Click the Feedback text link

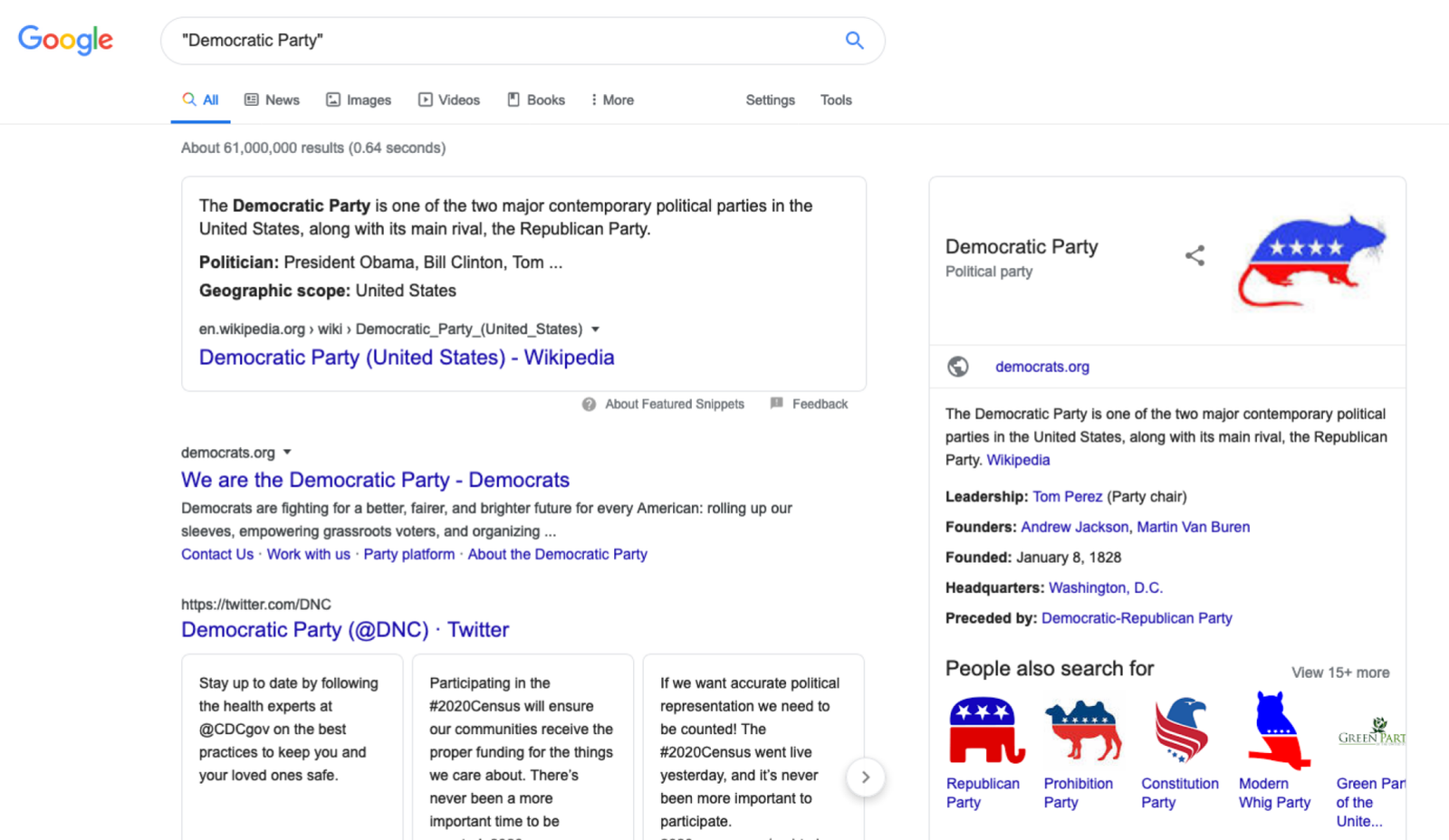pyautogui.click(x=820, y=404)
